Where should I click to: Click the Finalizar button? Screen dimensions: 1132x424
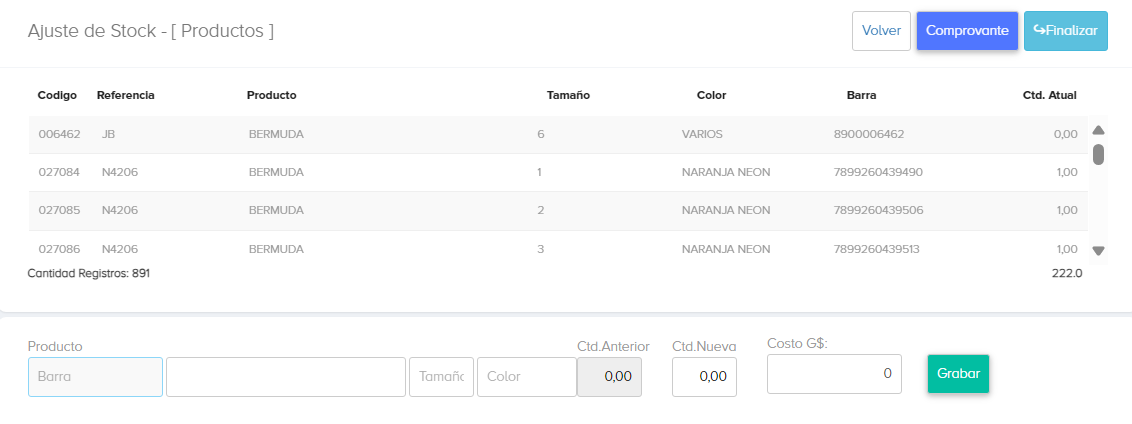[x=1066, y=31]
